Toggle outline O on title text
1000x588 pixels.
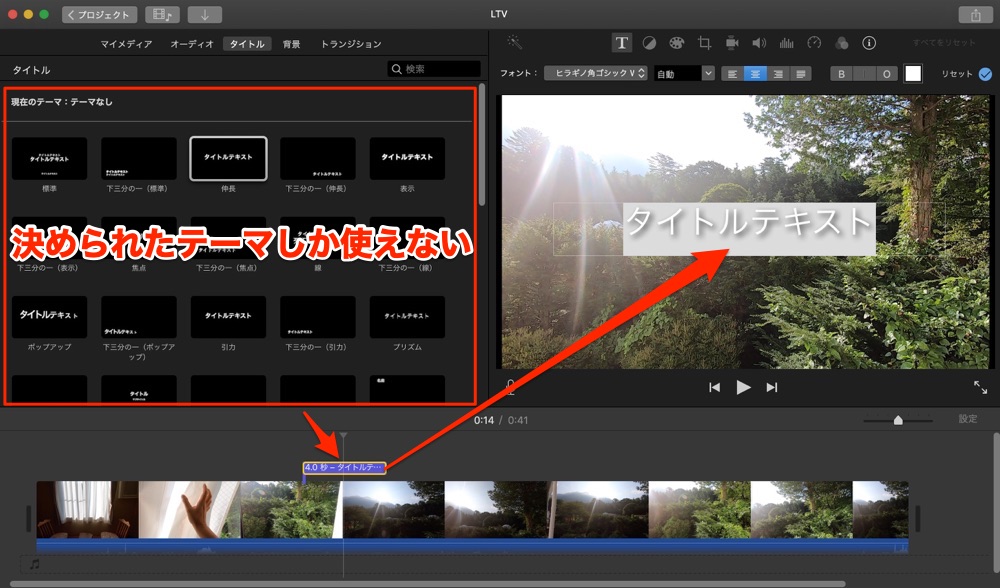[x=886, y=74]
